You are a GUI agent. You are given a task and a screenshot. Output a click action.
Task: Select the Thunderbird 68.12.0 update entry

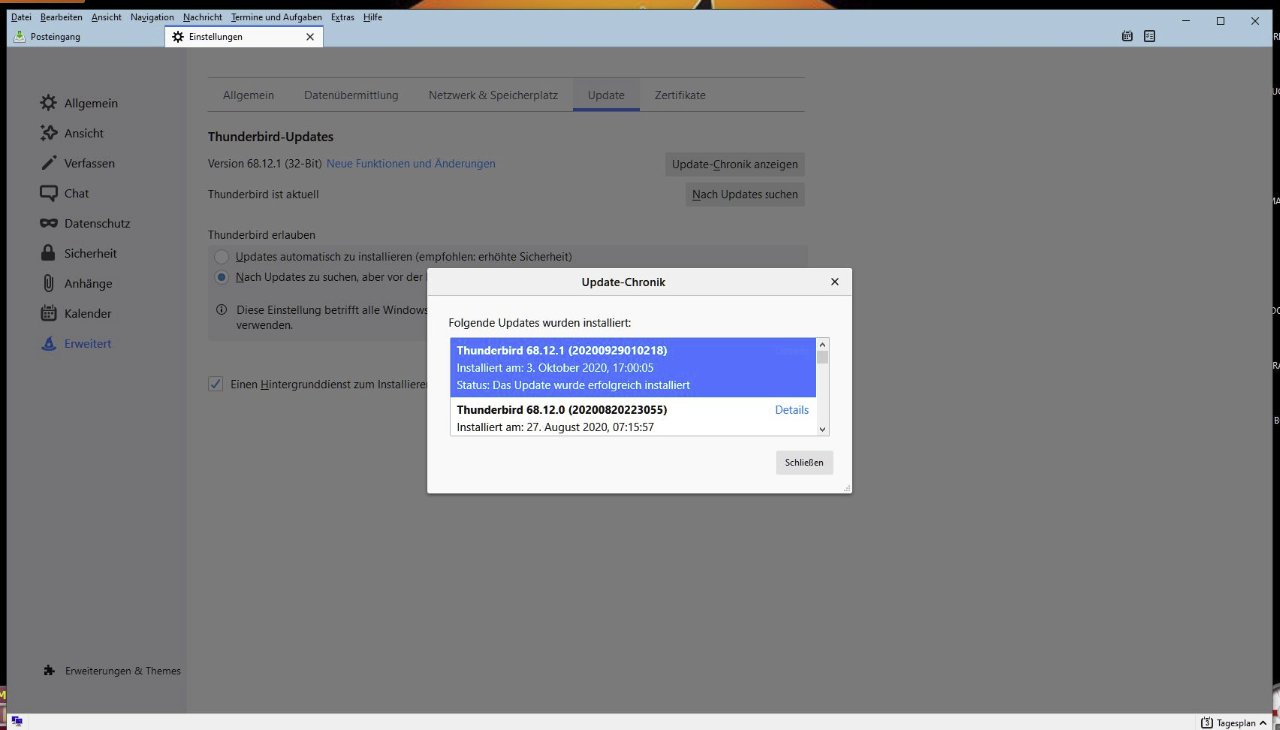click(x=633, y=417)
